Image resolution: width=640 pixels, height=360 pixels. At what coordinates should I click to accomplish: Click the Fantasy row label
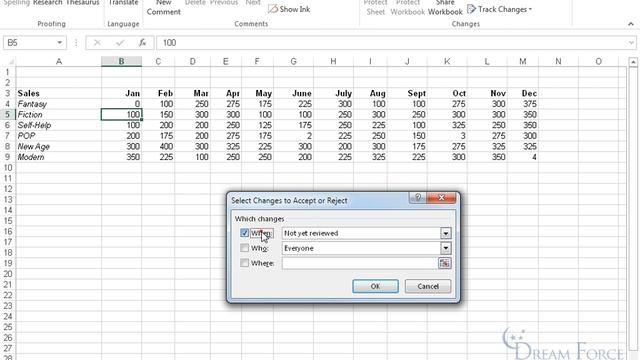[x=59, y=104]
